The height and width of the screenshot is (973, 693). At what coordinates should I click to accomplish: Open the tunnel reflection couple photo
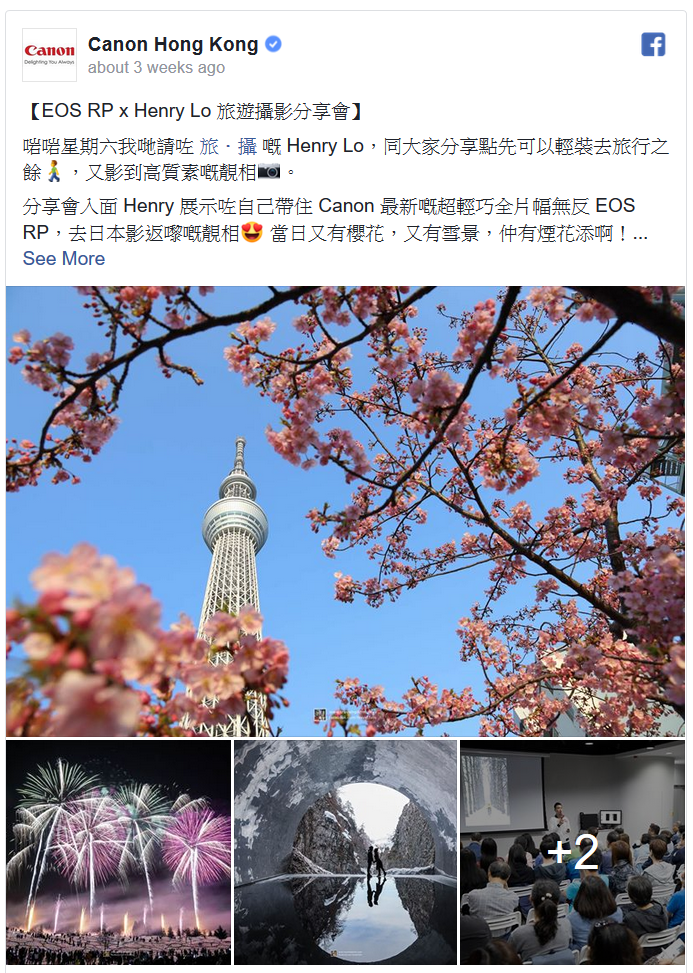[346, 852]
